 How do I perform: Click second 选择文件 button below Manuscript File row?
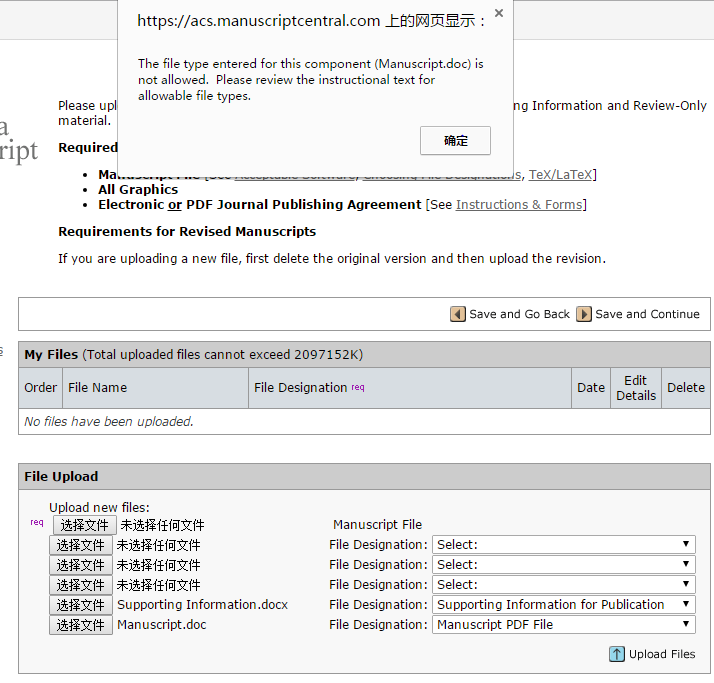(81, 545)
